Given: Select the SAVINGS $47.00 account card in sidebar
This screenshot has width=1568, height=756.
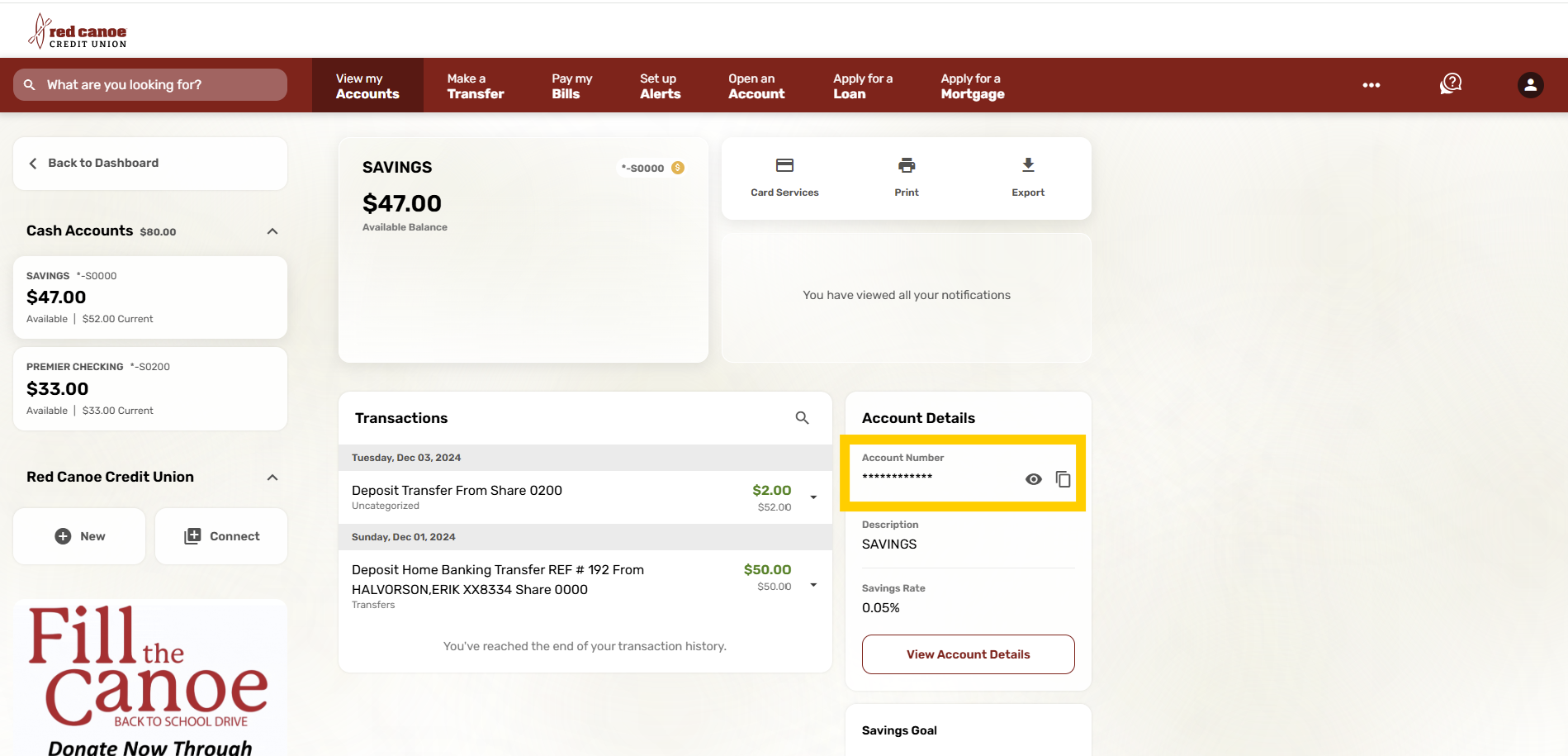Looking at the screenshot, I should 150,297.
